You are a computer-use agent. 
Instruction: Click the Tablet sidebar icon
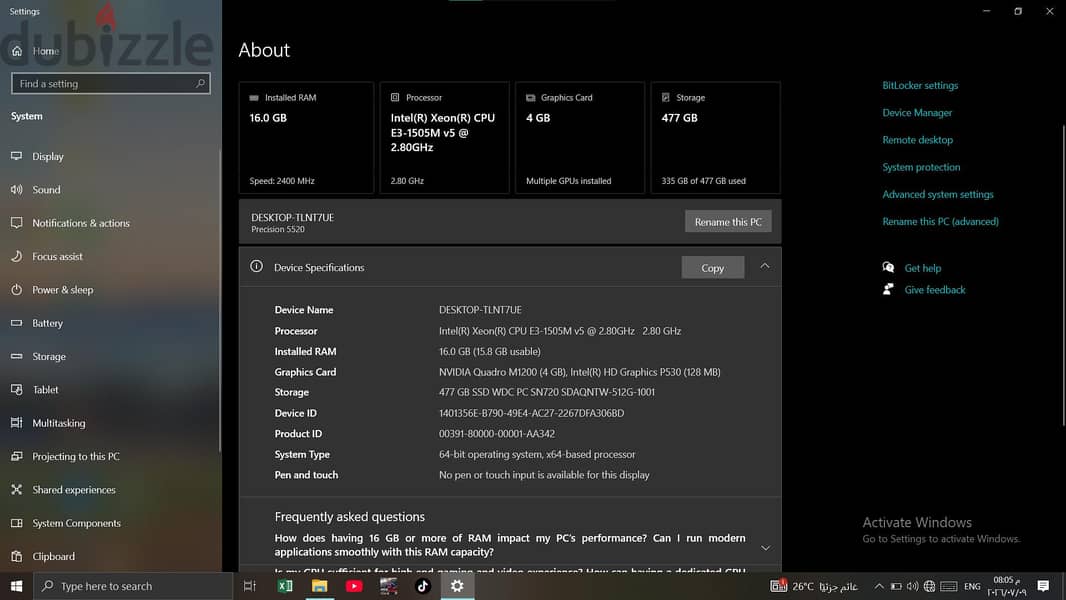16,389
